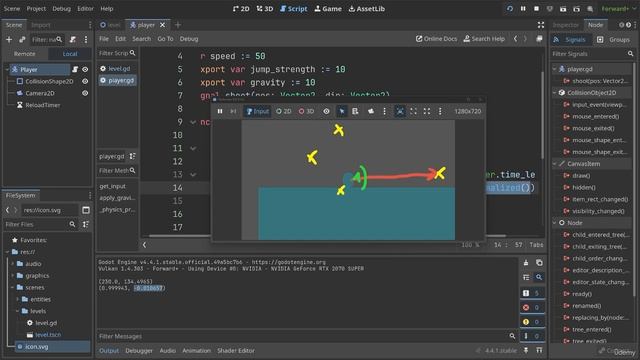The width and height of the screenshot is (640, 360).
Task: Open the Debugger bottom panel
Action: 139,351
